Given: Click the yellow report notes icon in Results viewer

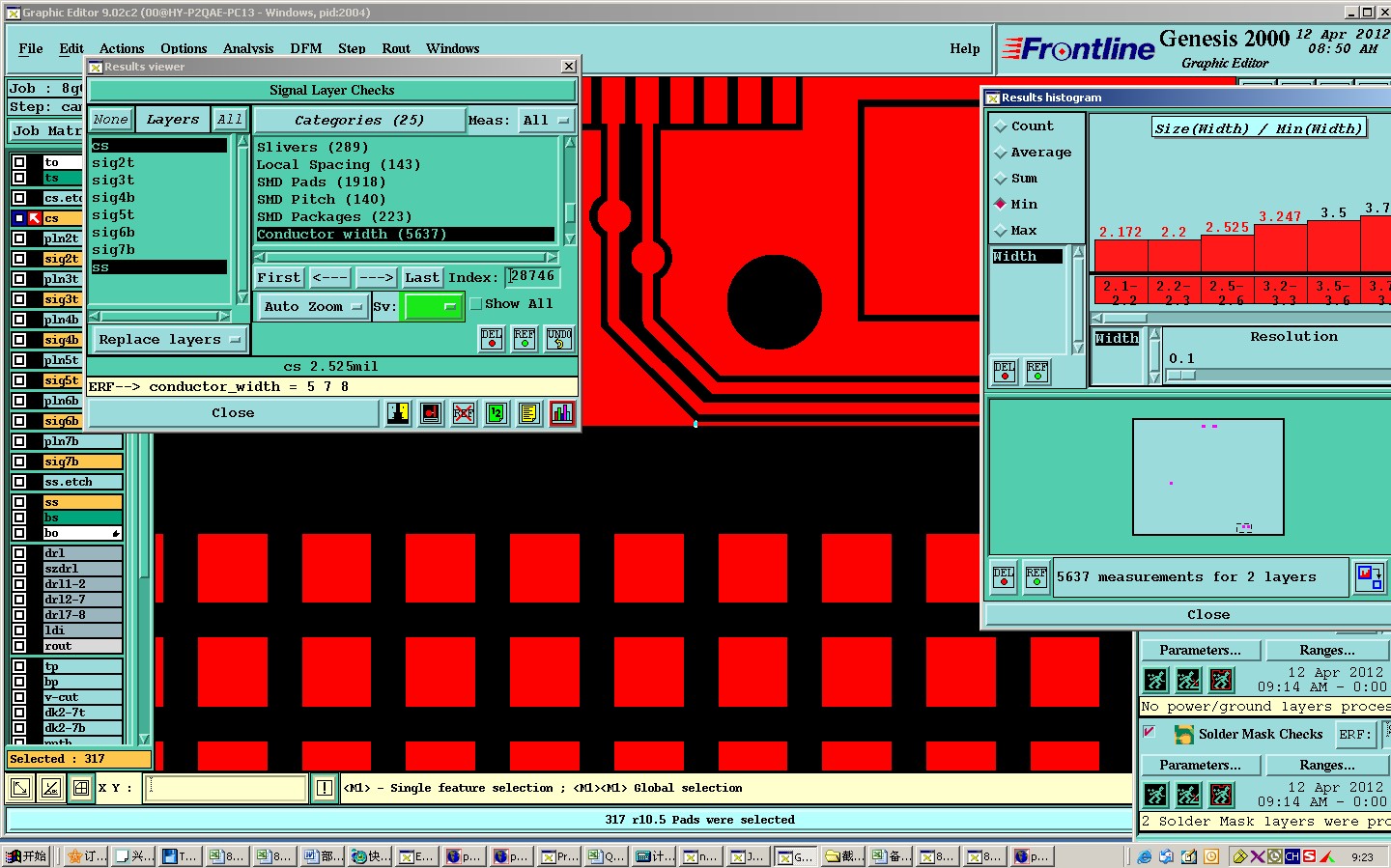Looking at the screenshot, I should 529,413.
